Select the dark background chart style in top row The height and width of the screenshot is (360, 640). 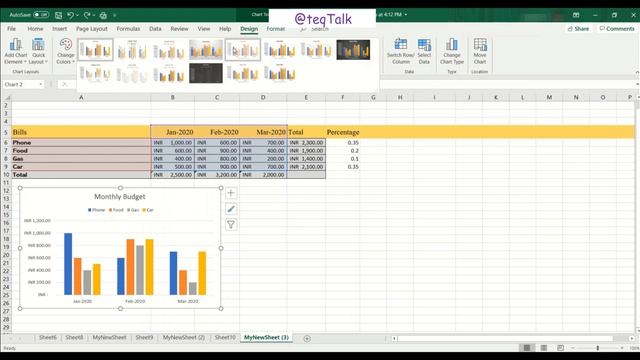click(353, 50)
